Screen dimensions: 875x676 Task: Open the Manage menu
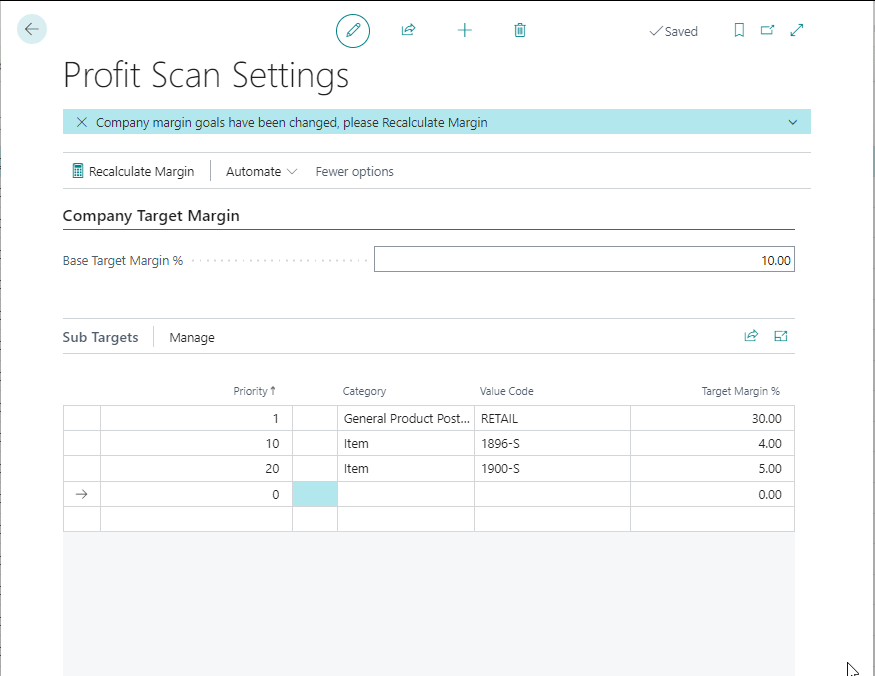point(192,338)
